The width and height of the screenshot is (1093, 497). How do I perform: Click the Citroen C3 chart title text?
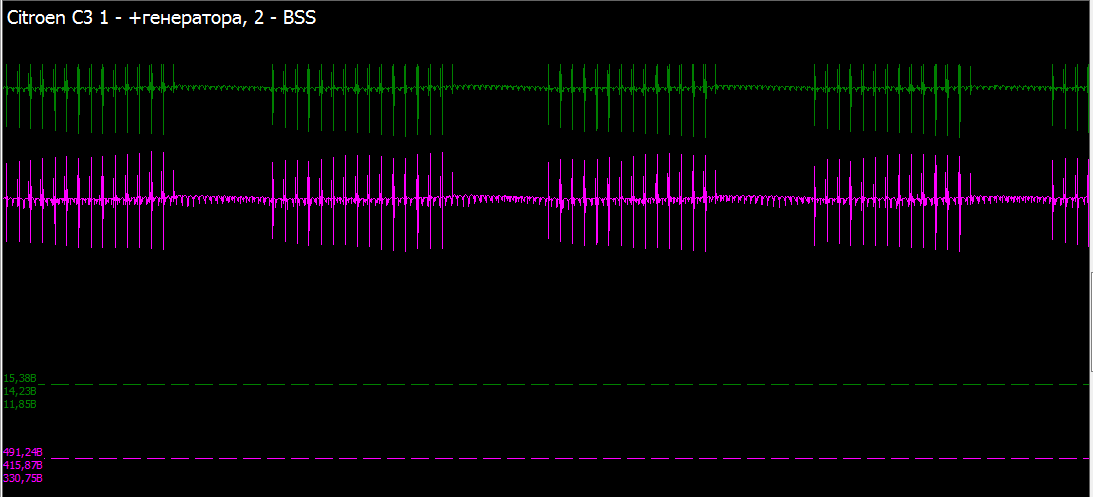pyautogui.click(x=161, y=18)
